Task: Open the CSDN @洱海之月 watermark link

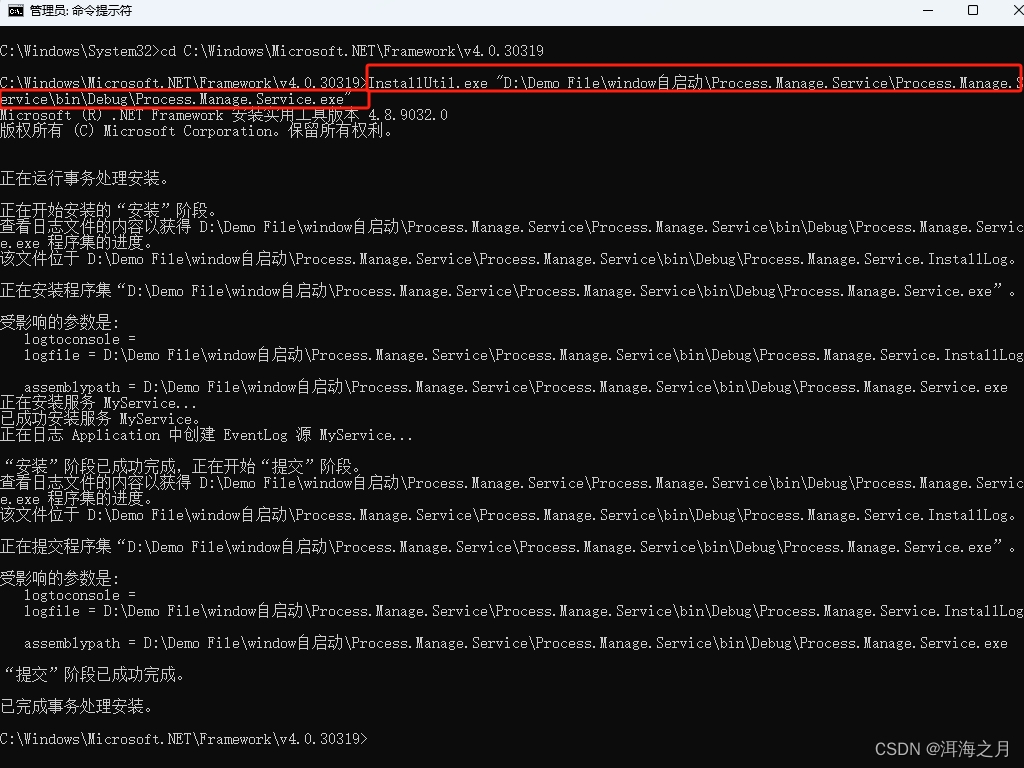Action: 938,747
